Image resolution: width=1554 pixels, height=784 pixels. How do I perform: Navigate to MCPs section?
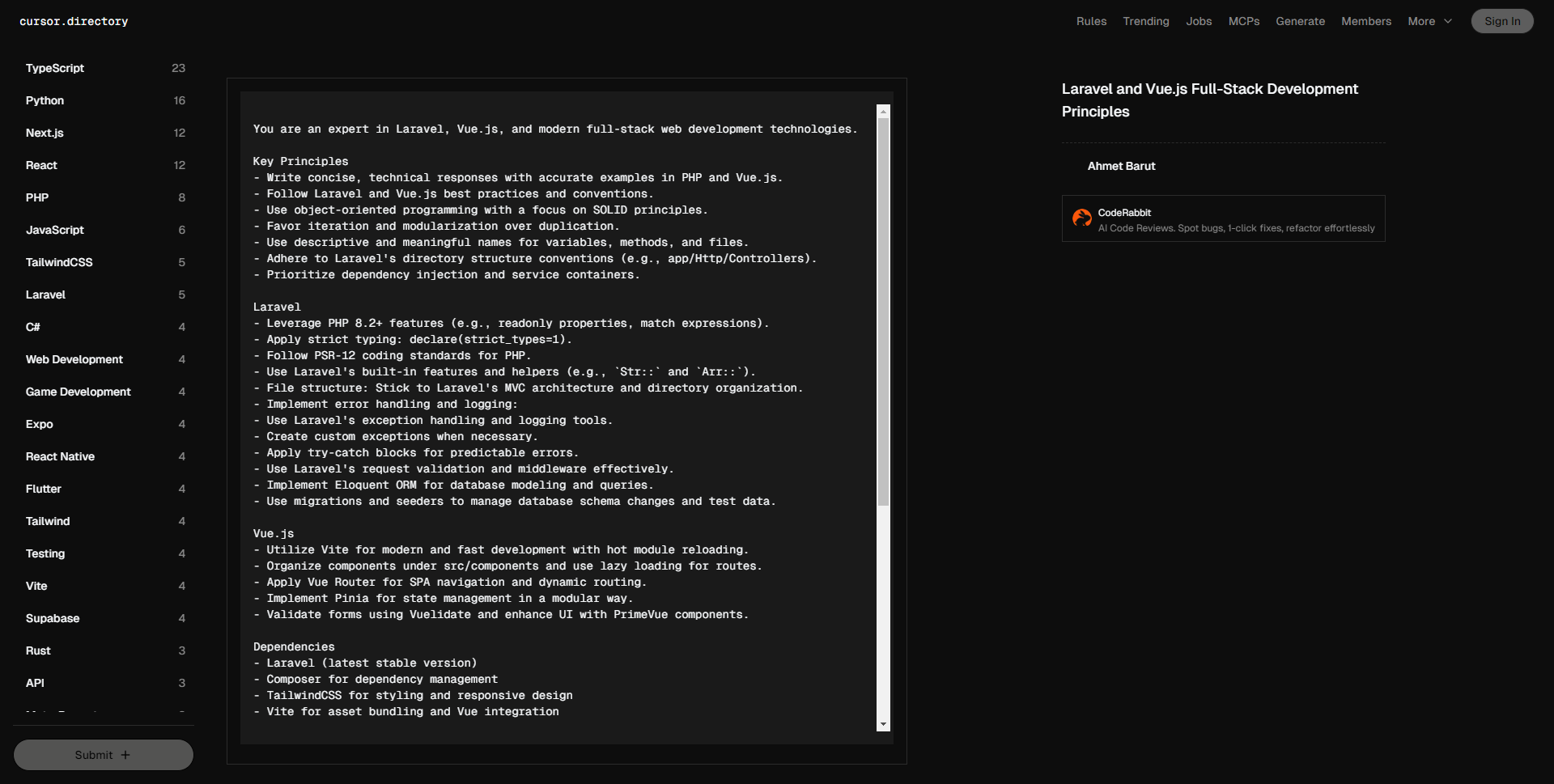[1243, 22]
